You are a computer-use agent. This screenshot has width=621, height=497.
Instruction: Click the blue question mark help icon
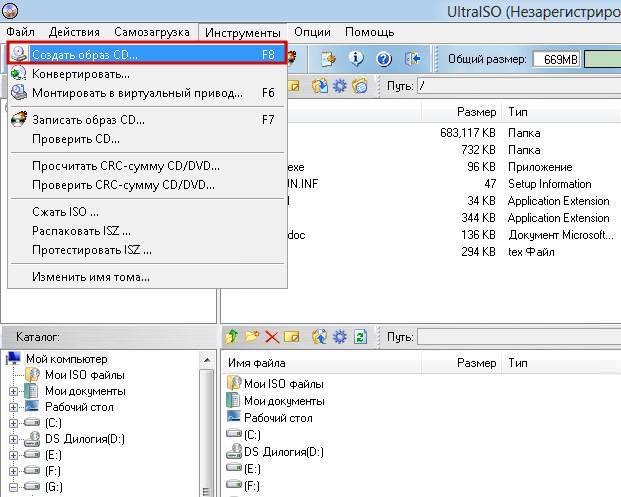[x=384, y=59]
